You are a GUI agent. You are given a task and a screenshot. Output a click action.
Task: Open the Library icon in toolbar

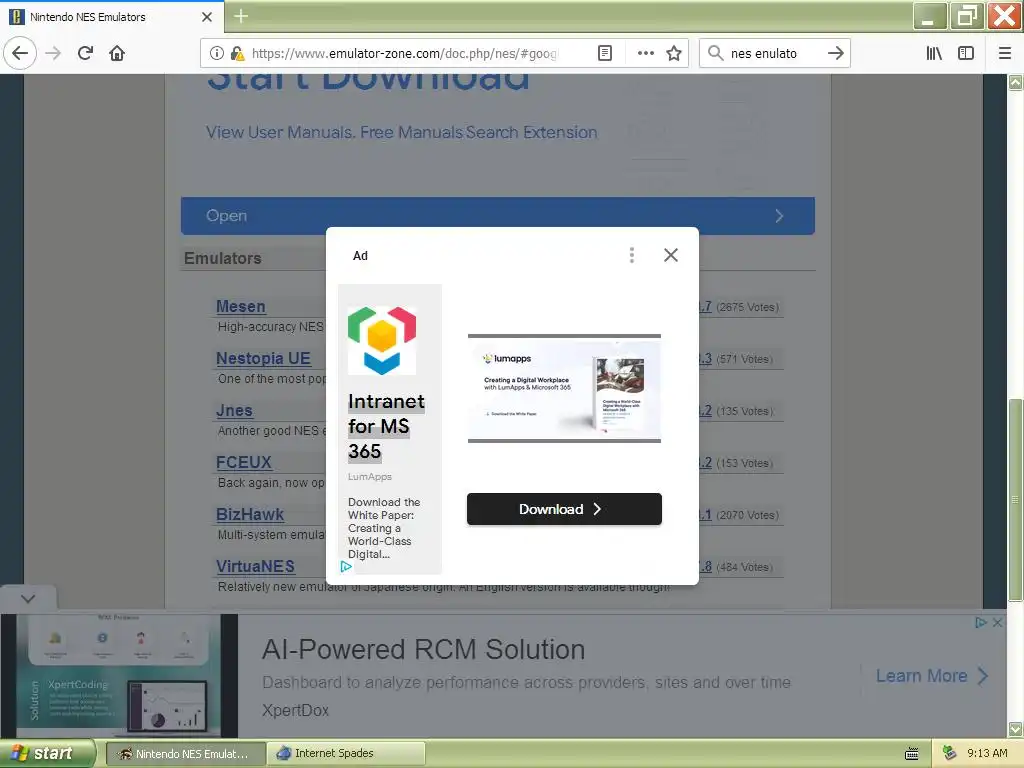934,53
